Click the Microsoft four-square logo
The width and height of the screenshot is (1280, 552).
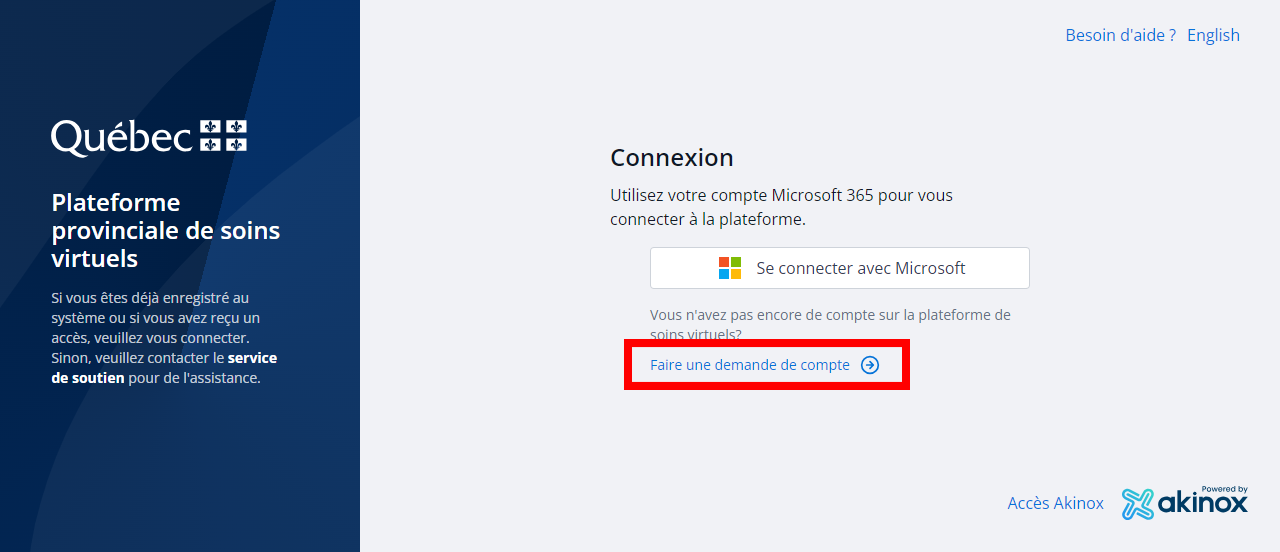(x=730, y=268)
